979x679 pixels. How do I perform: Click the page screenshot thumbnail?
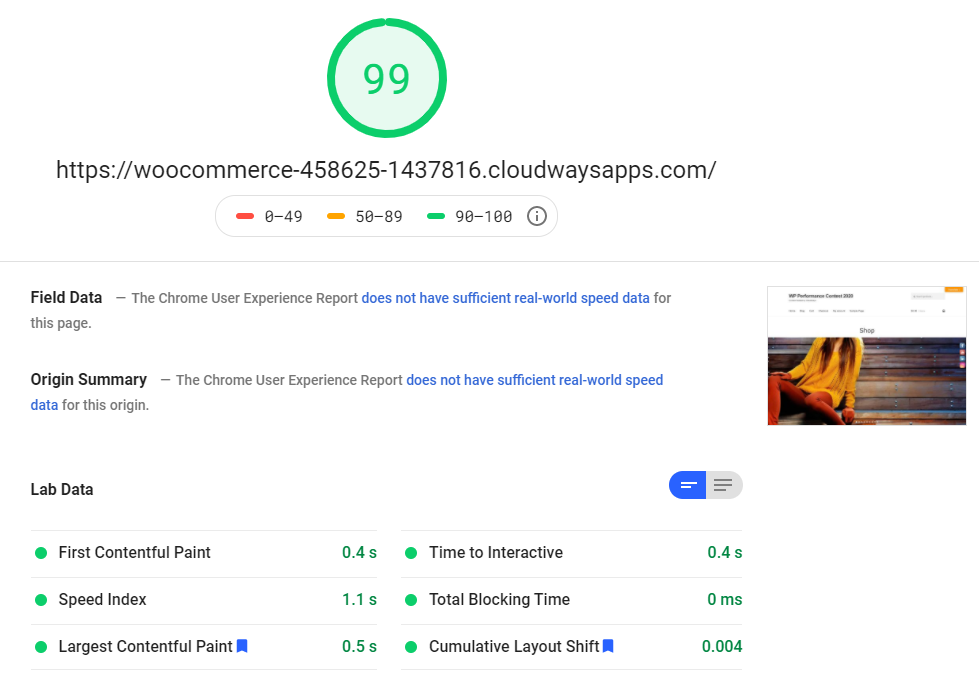point(867,356)
